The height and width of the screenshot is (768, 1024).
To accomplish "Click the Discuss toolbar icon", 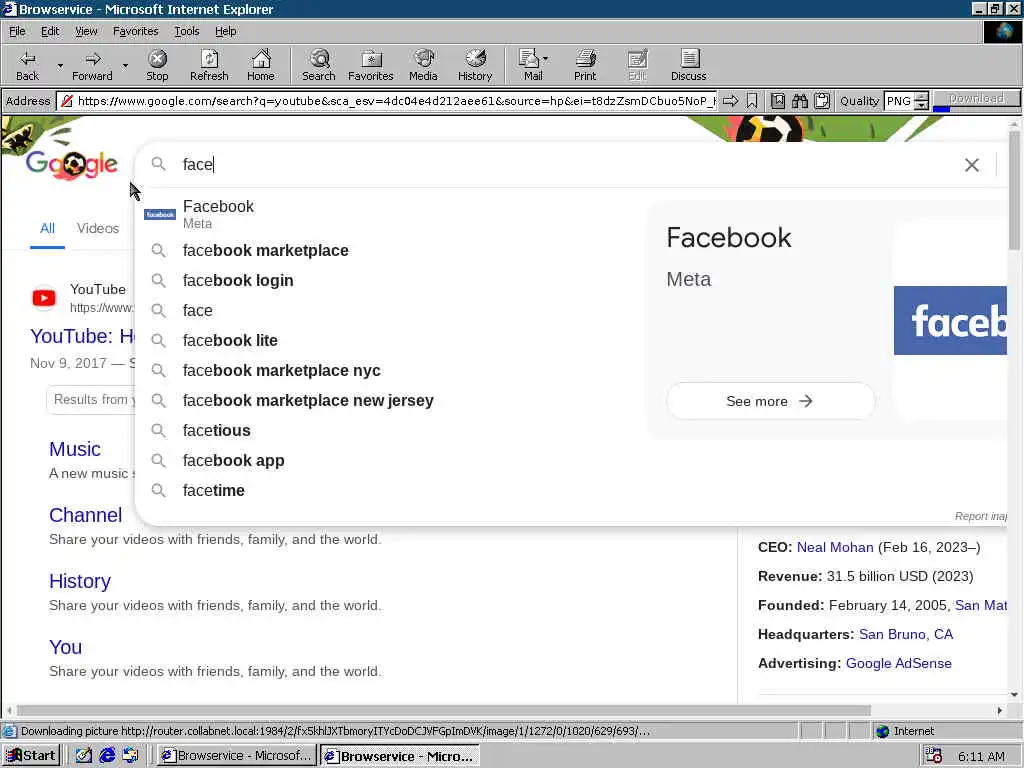I will click(x=688, y=65).
